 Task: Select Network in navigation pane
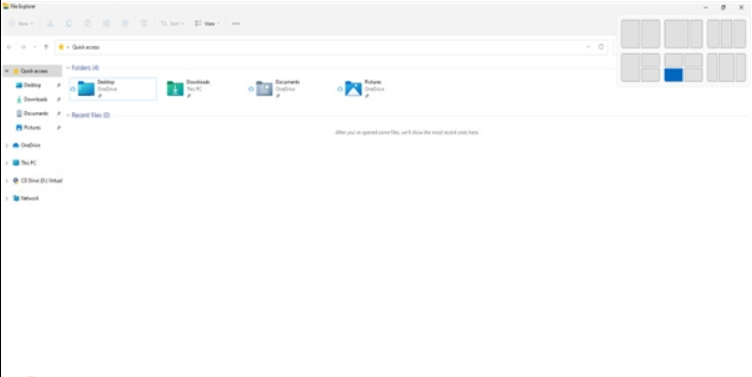(29, 199)
